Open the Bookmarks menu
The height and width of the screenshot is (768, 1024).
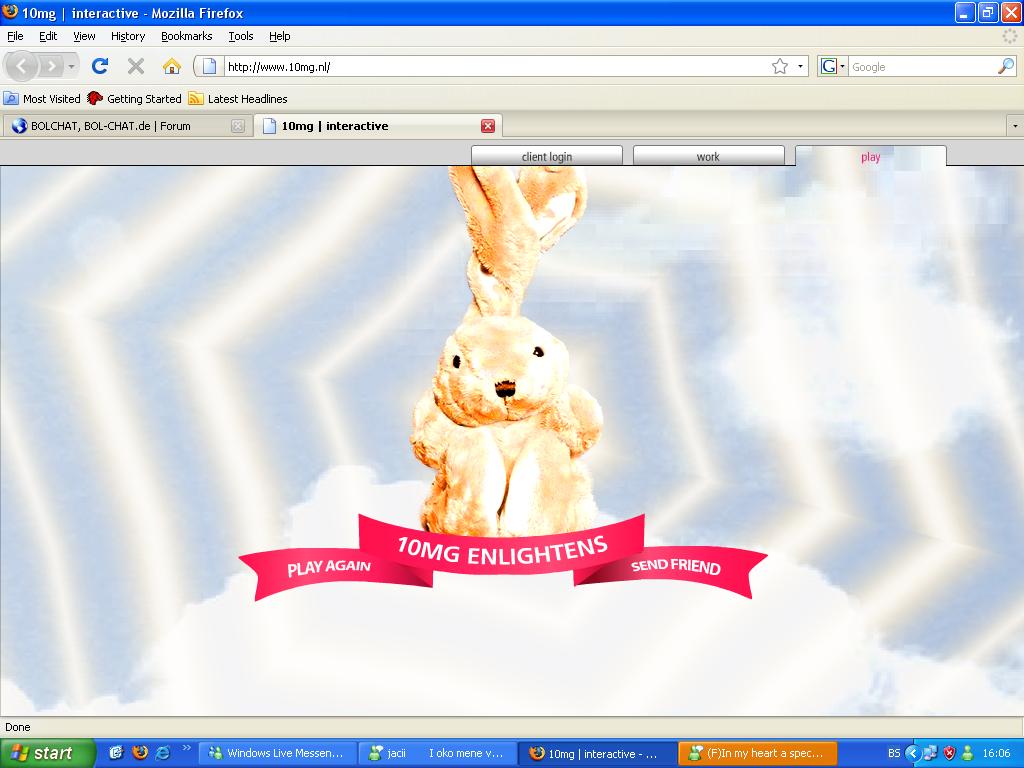click(187, 36)
